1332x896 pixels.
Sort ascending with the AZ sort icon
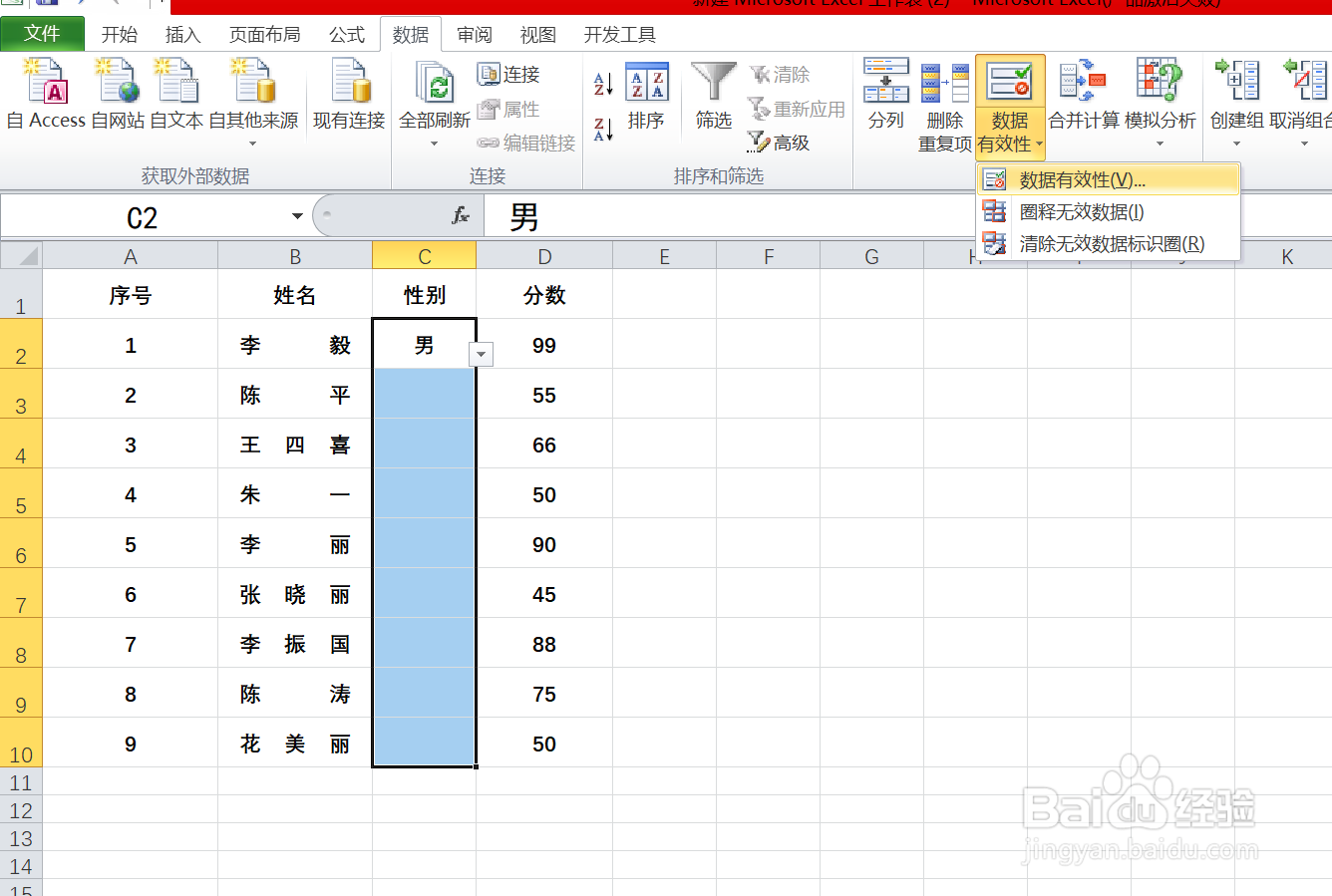point(602,80)
